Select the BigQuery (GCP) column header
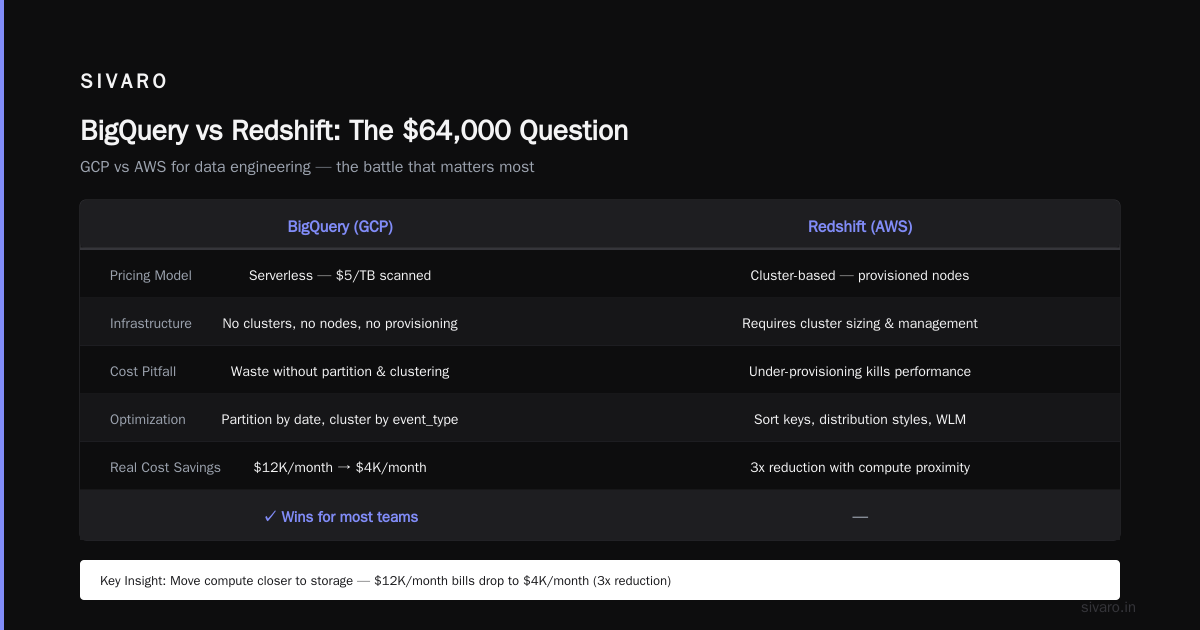This screenshot has width=1200, height=630. (x=340, y=227)
